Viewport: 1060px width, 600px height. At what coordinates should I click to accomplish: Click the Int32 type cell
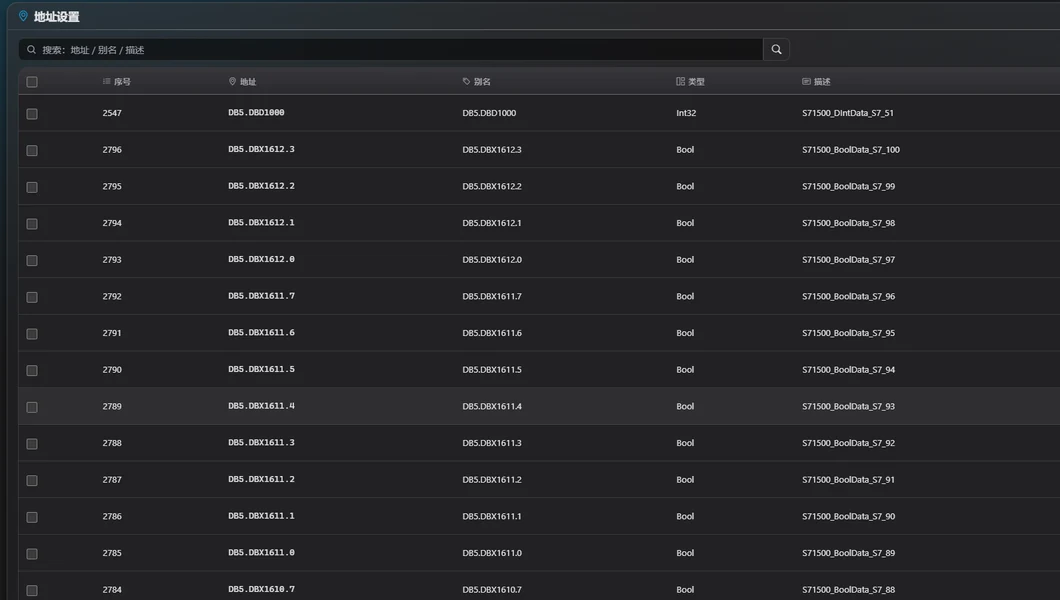(x=686, y=113)
